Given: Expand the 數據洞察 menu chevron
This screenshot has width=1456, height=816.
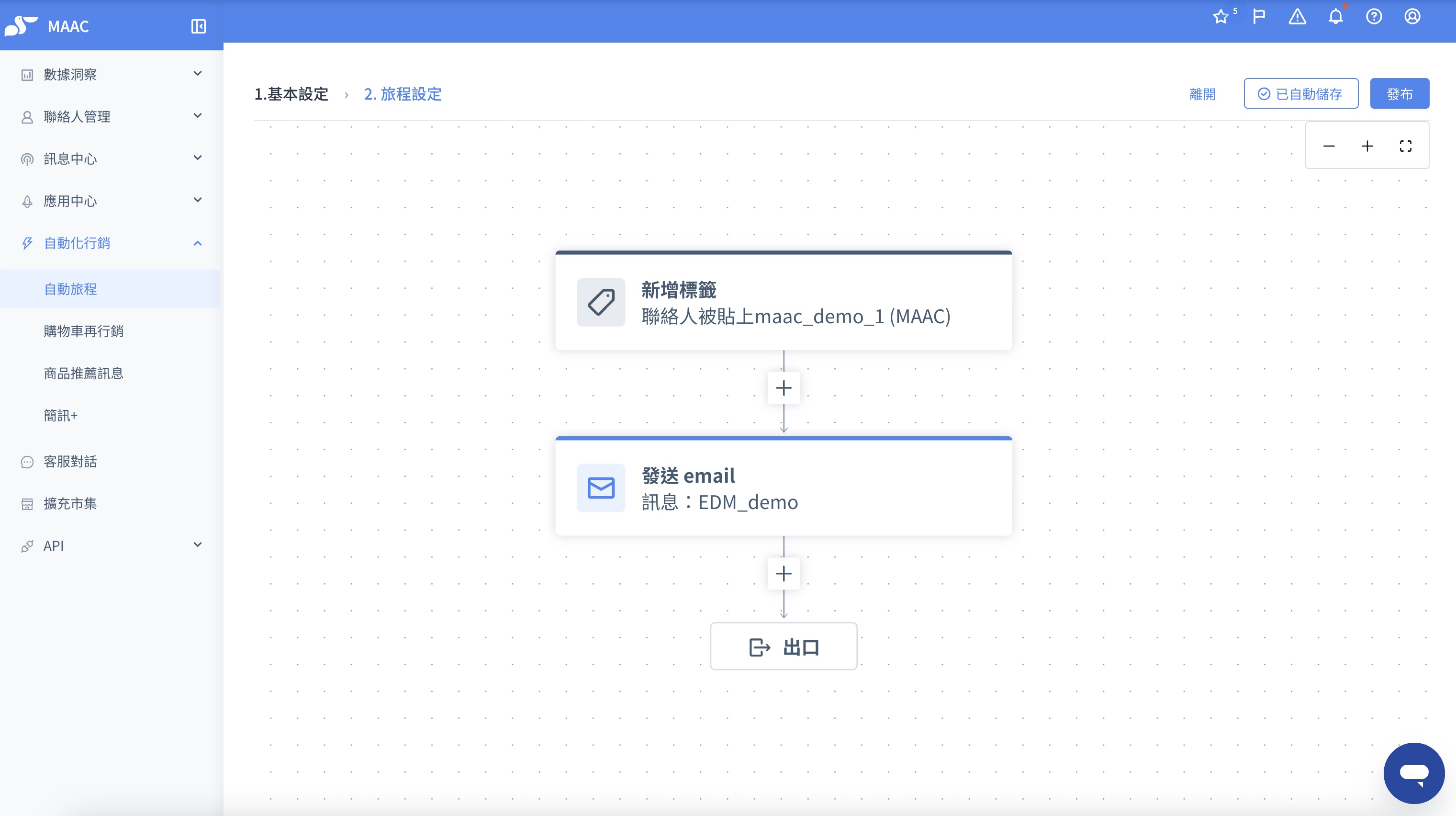Looking at the screenshot, I should coord(197,74).
